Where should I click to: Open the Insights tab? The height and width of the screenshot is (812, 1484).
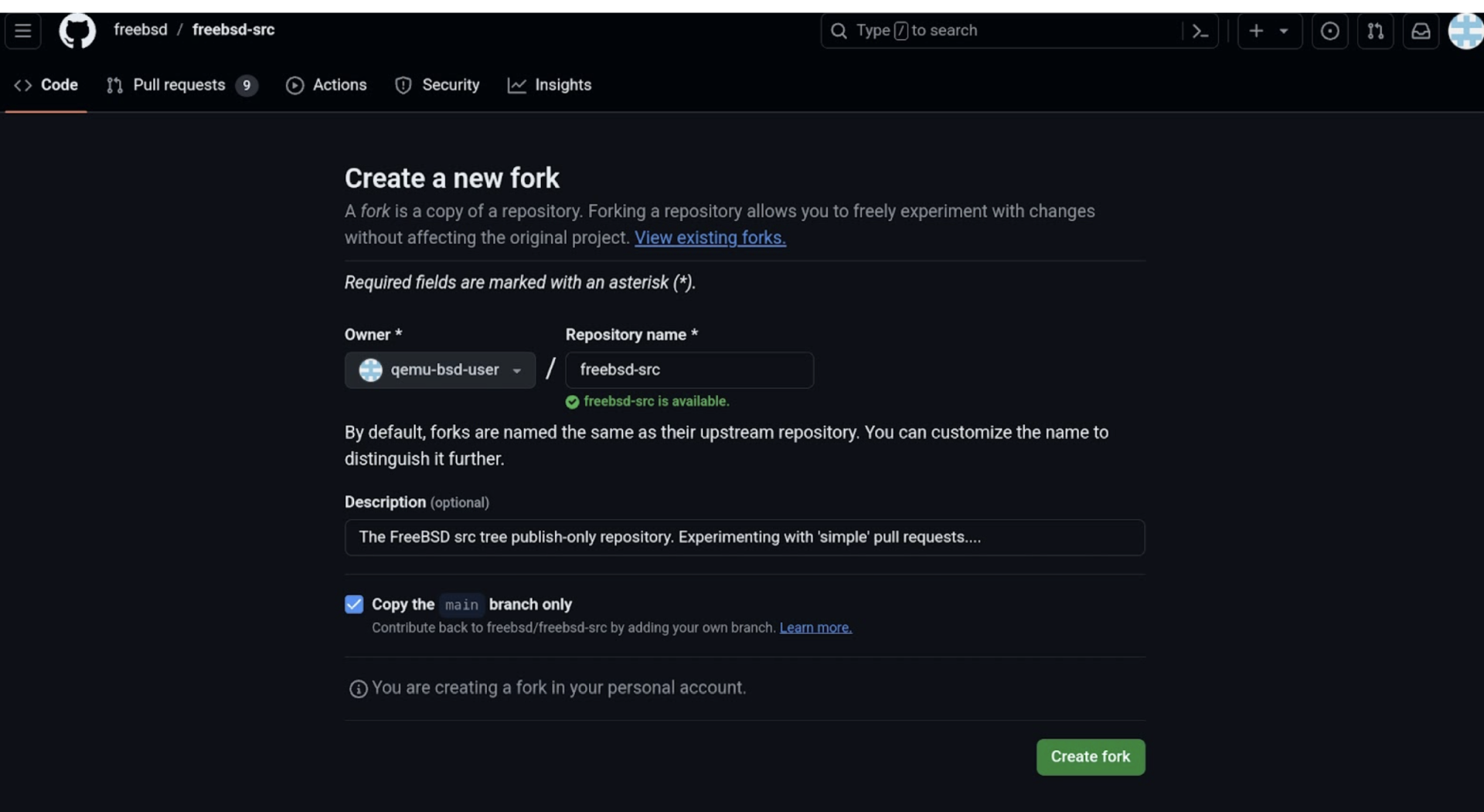550,85
